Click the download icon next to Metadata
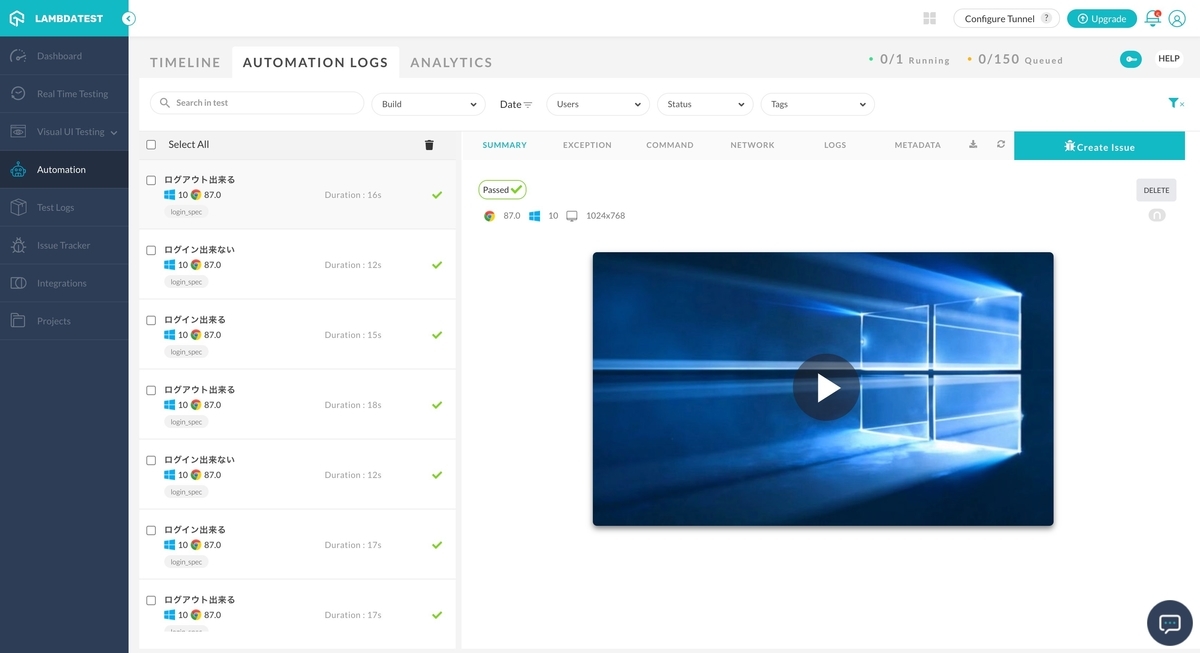 973,144
